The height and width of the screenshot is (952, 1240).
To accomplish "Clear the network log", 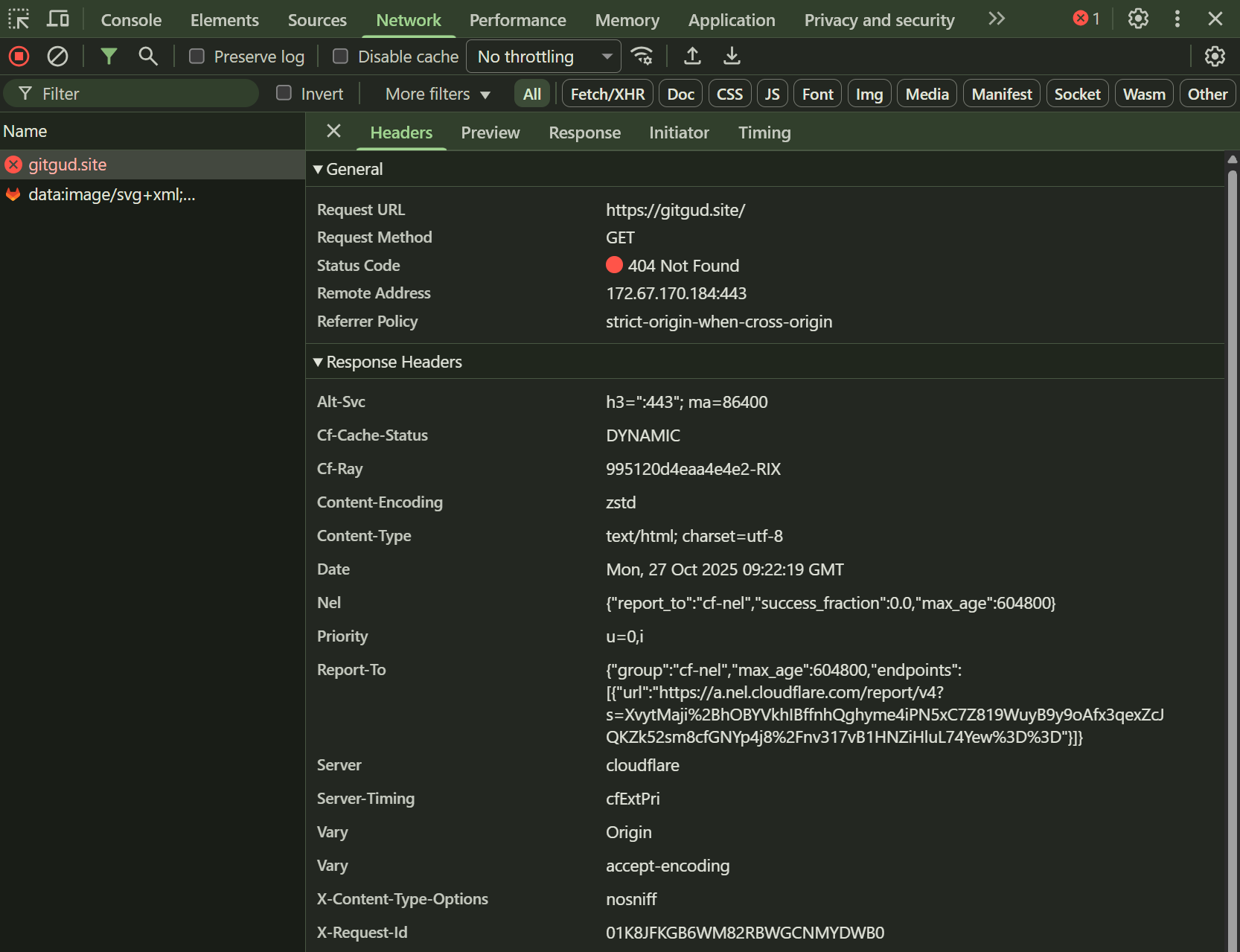I will coord(57,56).
